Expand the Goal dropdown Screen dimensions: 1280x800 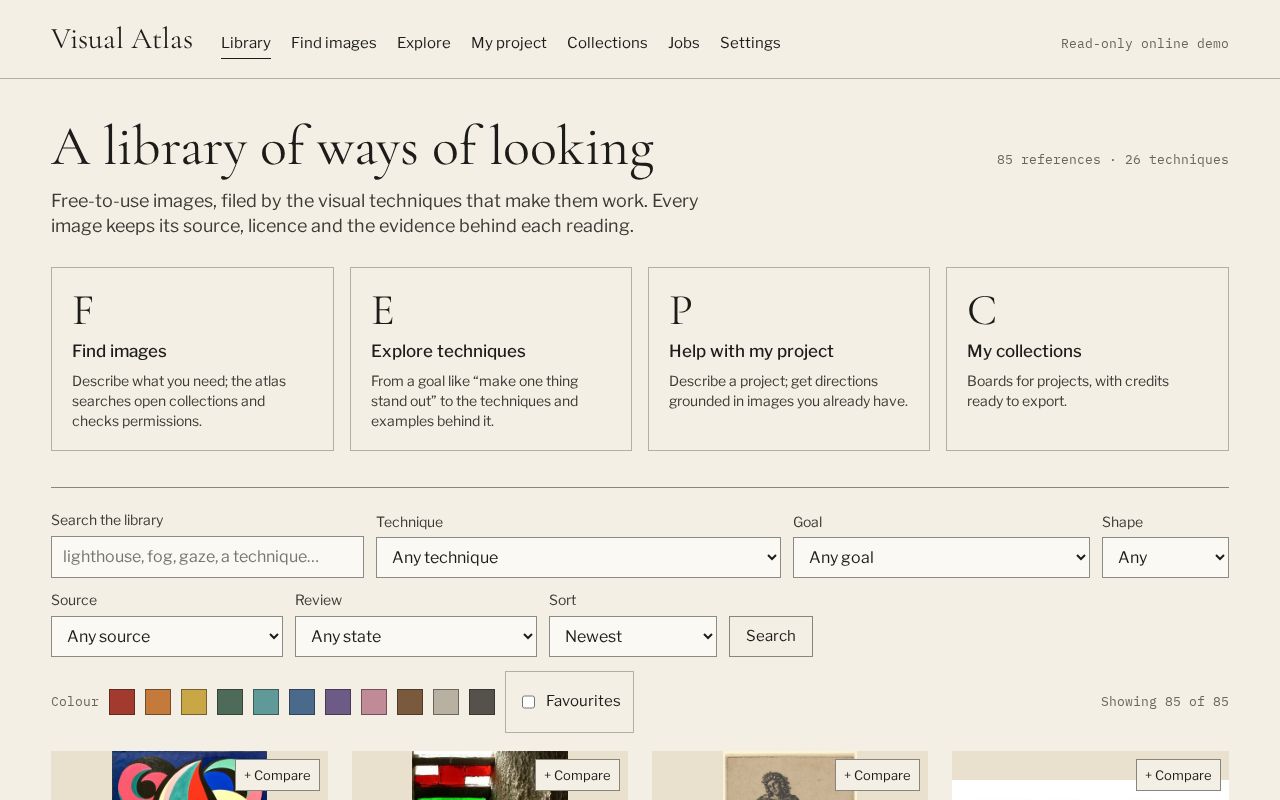(941, 558)
